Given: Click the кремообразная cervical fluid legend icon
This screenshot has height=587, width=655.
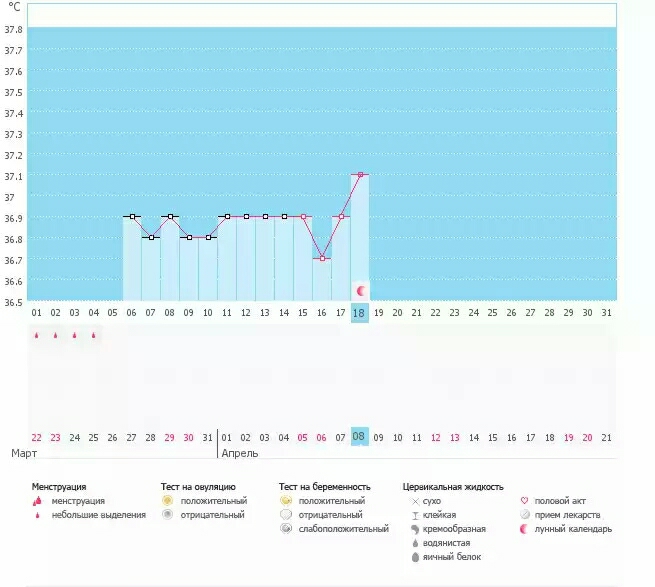Looking at the screenshot, I should coord(415,529).
